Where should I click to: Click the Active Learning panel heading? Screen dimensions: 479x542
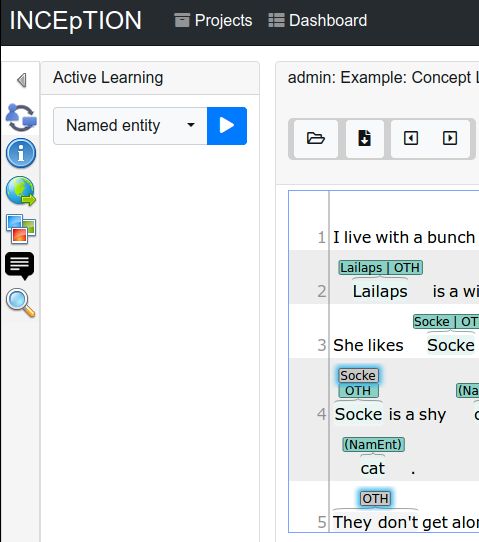pyautogui.click(x=108, y=77)
